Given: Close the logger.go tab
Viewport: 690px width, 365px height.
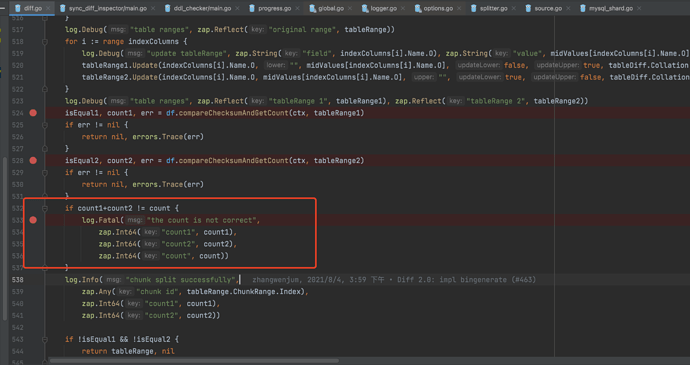Looking at the screenshot, I should coord(402,8).
